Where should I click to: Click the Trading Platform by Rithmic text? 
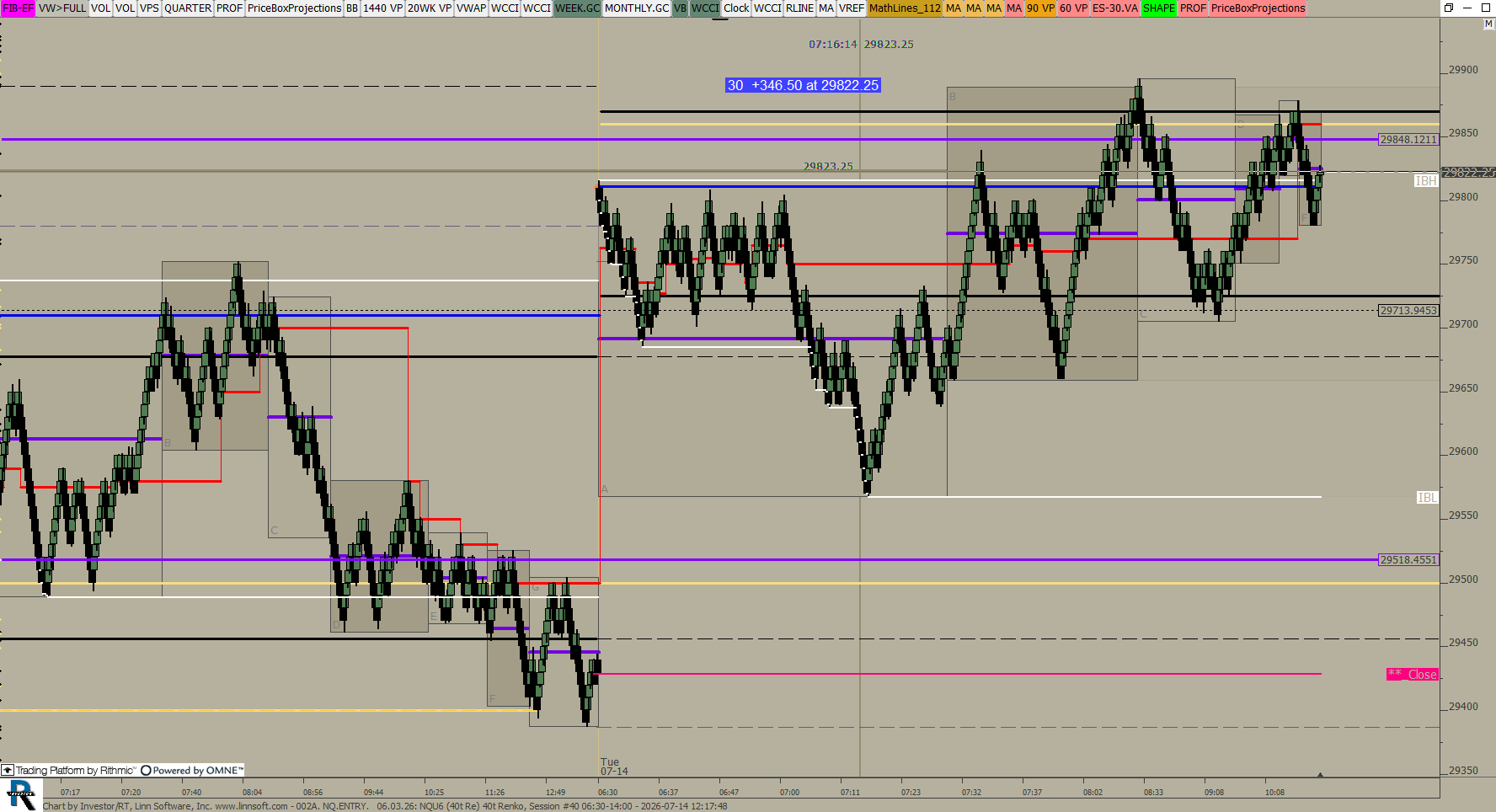76,770
